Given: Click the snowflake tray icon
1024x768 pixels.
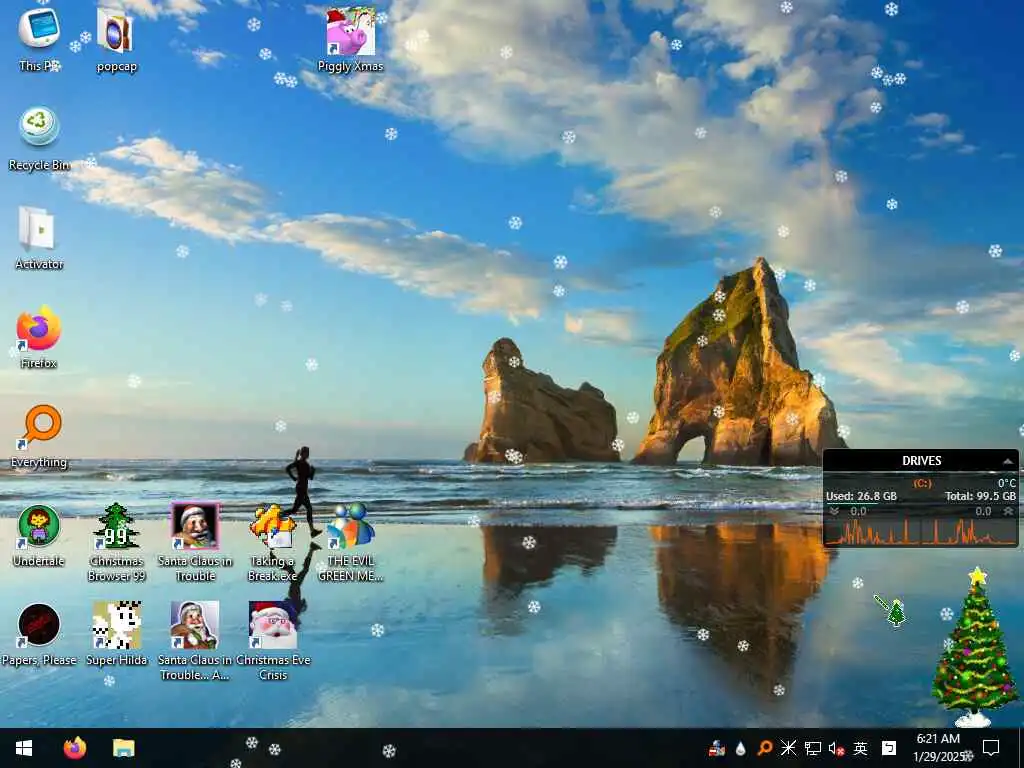Looking at the screenshot, I should tap(788, 748).
